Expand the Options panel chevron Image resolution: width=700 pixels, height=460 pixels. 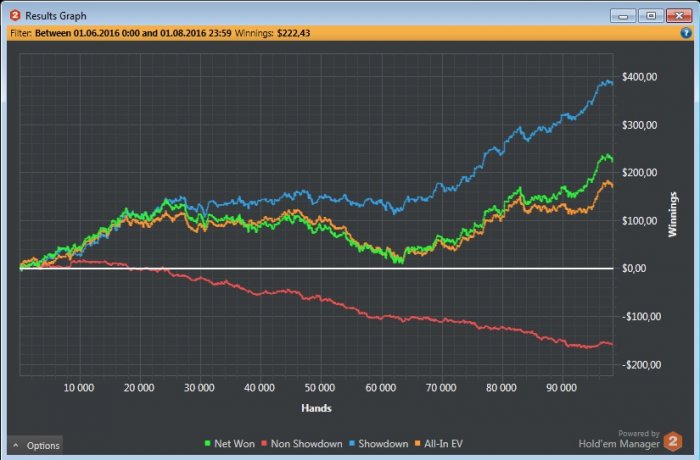(x=16, y=445)
